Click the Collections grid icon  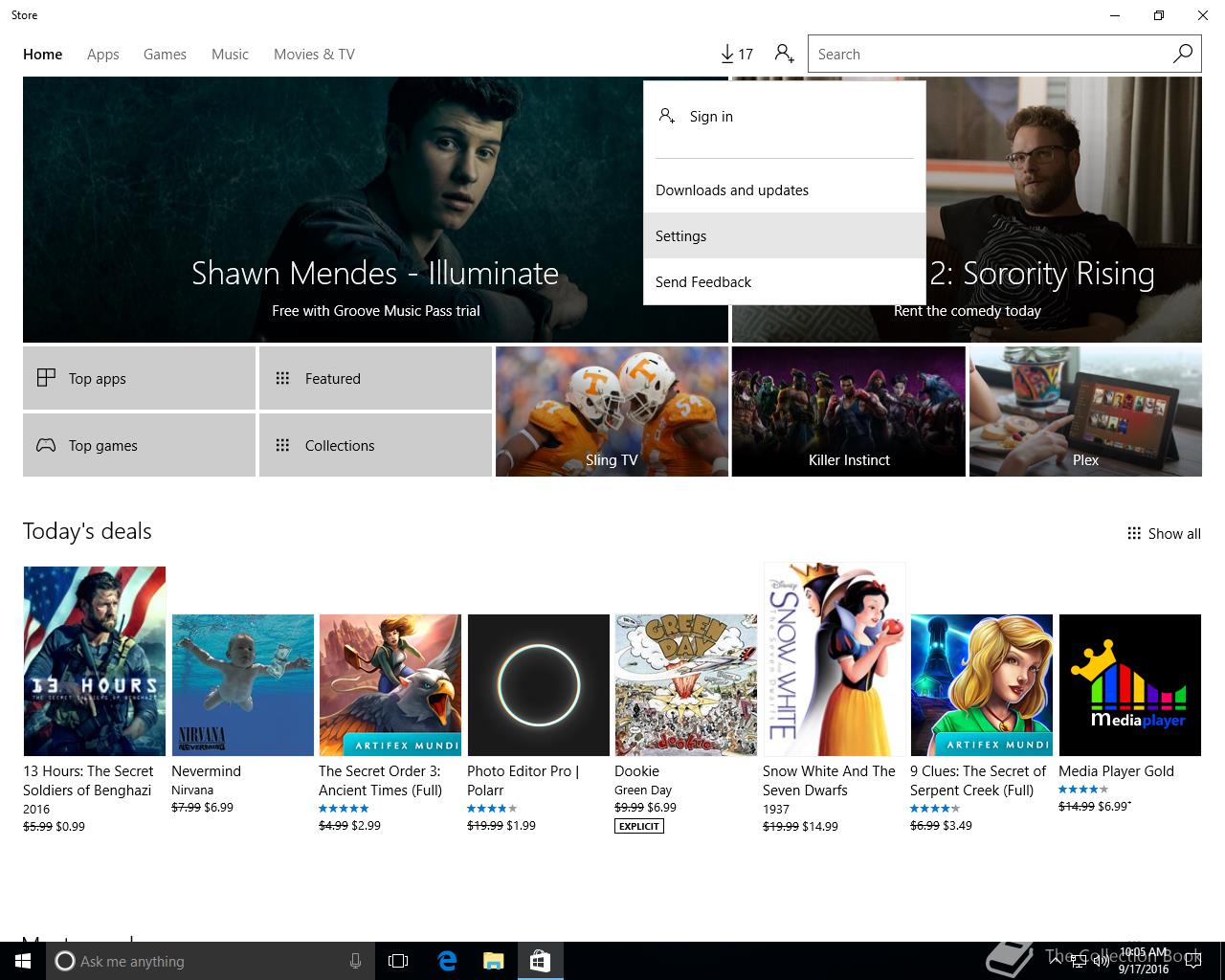click(x=282, y=445)
